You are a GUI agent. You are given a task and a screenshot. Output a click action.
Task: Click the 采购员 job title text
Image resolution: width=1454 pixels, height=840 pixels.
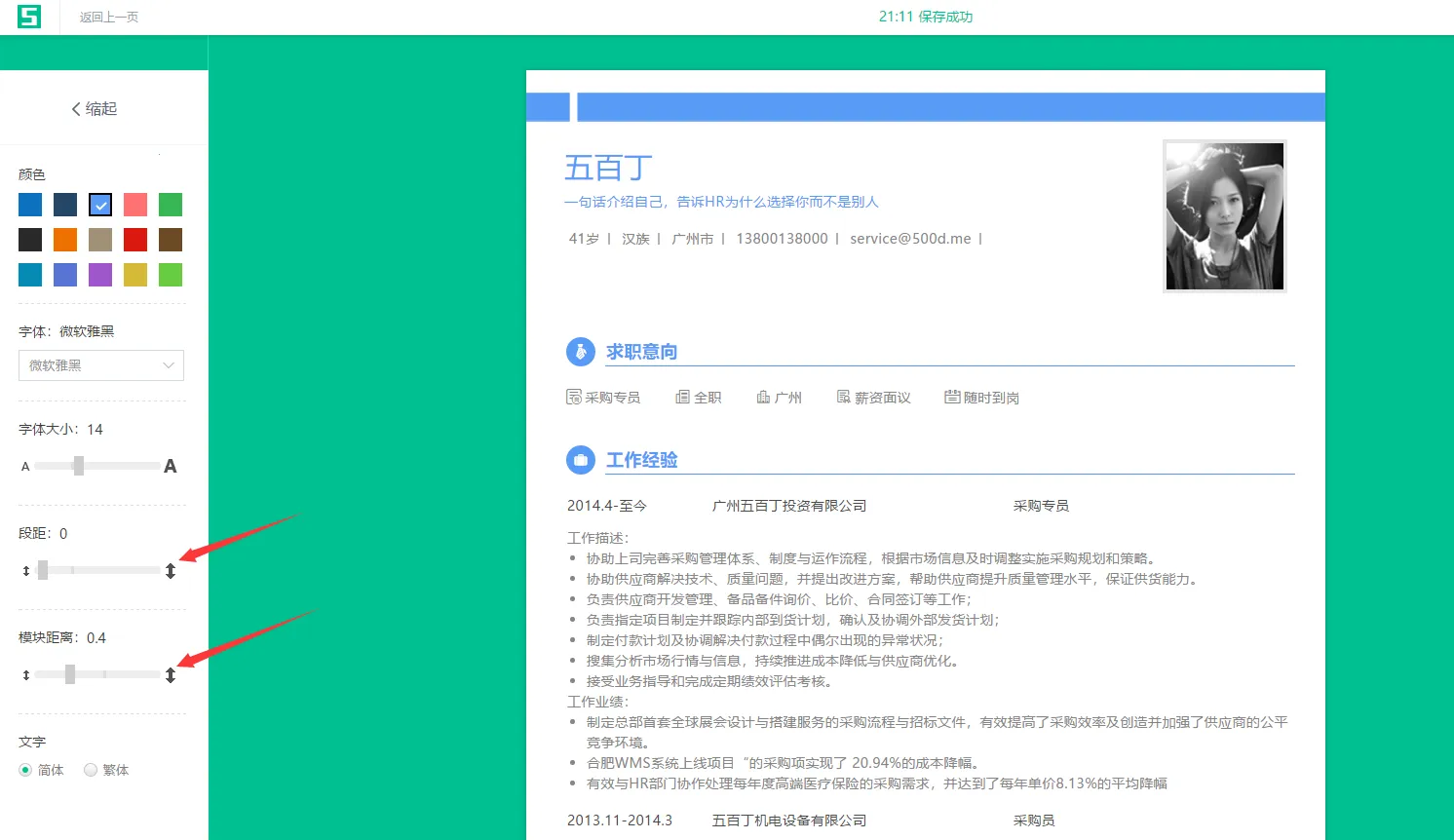click(x=1034, y=821)
